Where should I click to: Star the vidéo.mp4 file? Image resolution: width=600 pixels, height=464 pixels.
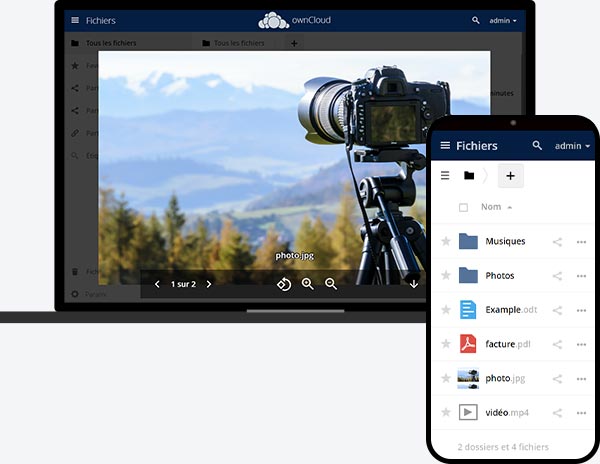coord(446,412)
